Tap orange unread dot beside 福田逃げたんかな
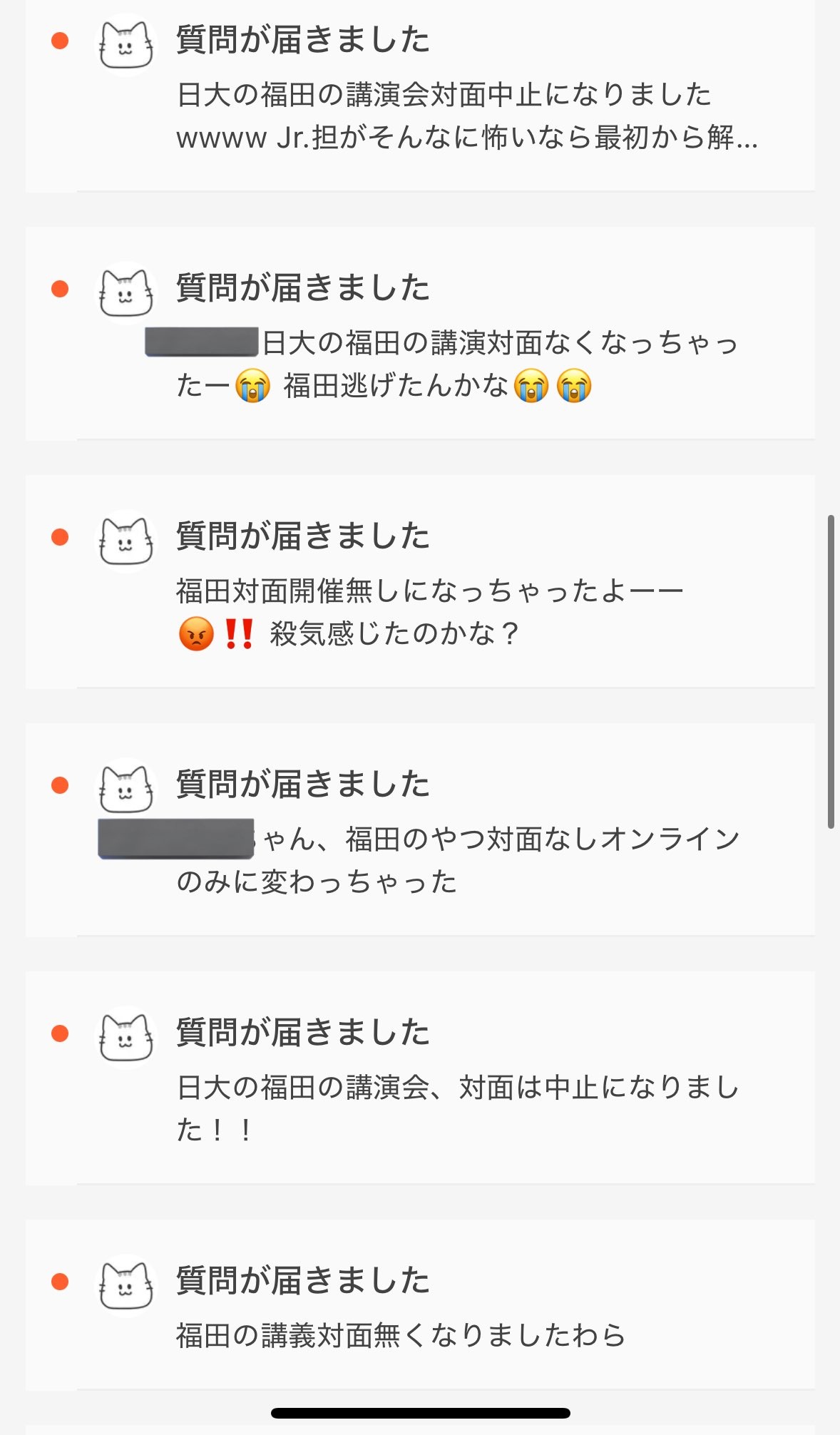This screenshot has width=840, height=1435. (60, 289)
